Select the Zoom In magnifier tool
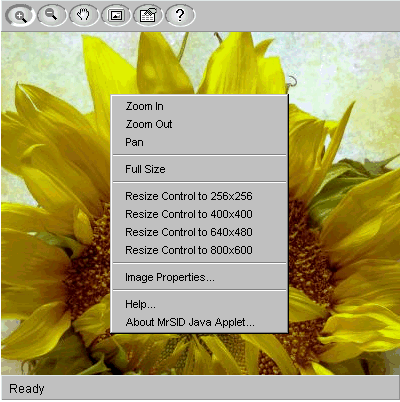The width and height of the screenshot is (400, 402). tap(20, 16)
